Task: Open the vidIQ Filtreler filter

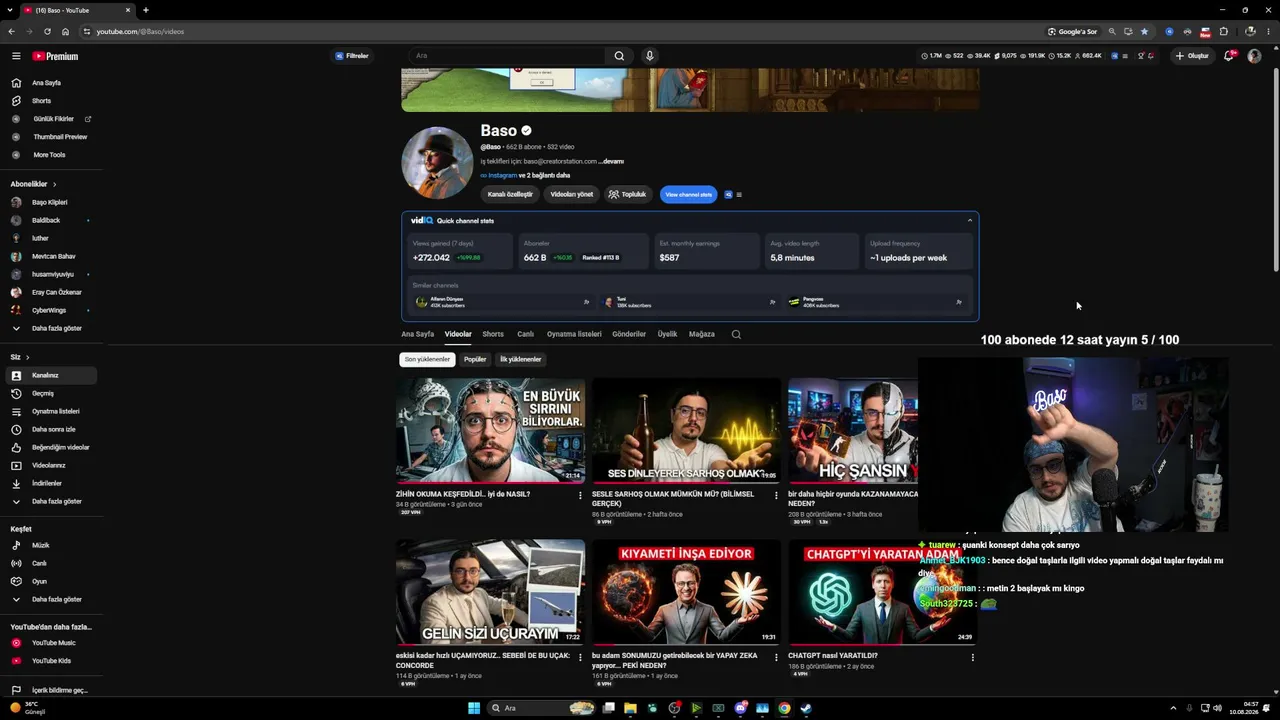Action: 352,56
